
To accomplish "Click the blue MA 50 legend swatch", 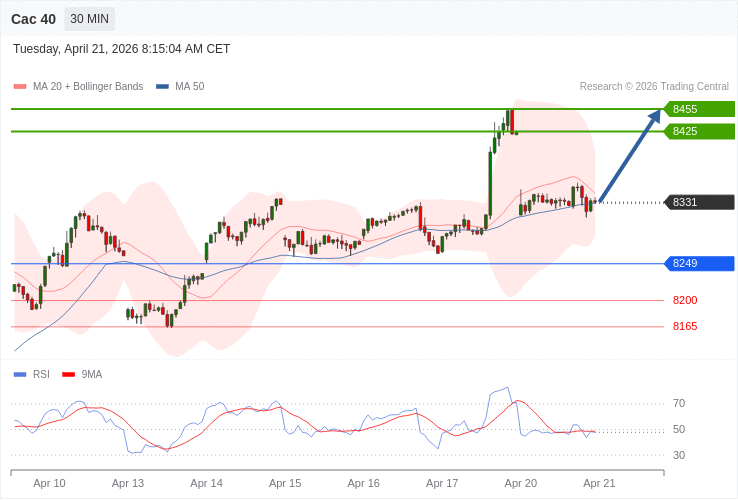I will (162, 87).
